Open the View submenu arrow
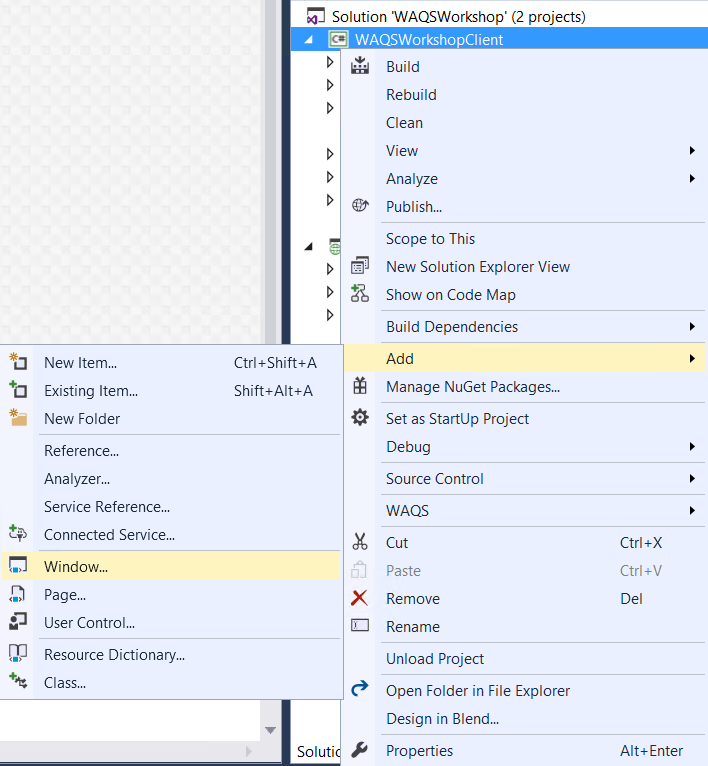Viewport: 708px width, 766px height. (692, 150)
